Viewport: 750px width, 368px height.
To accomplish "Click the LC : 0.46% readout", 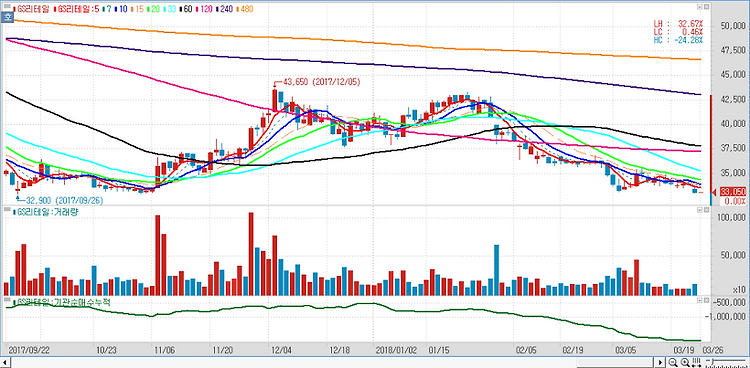I will 679,31.
